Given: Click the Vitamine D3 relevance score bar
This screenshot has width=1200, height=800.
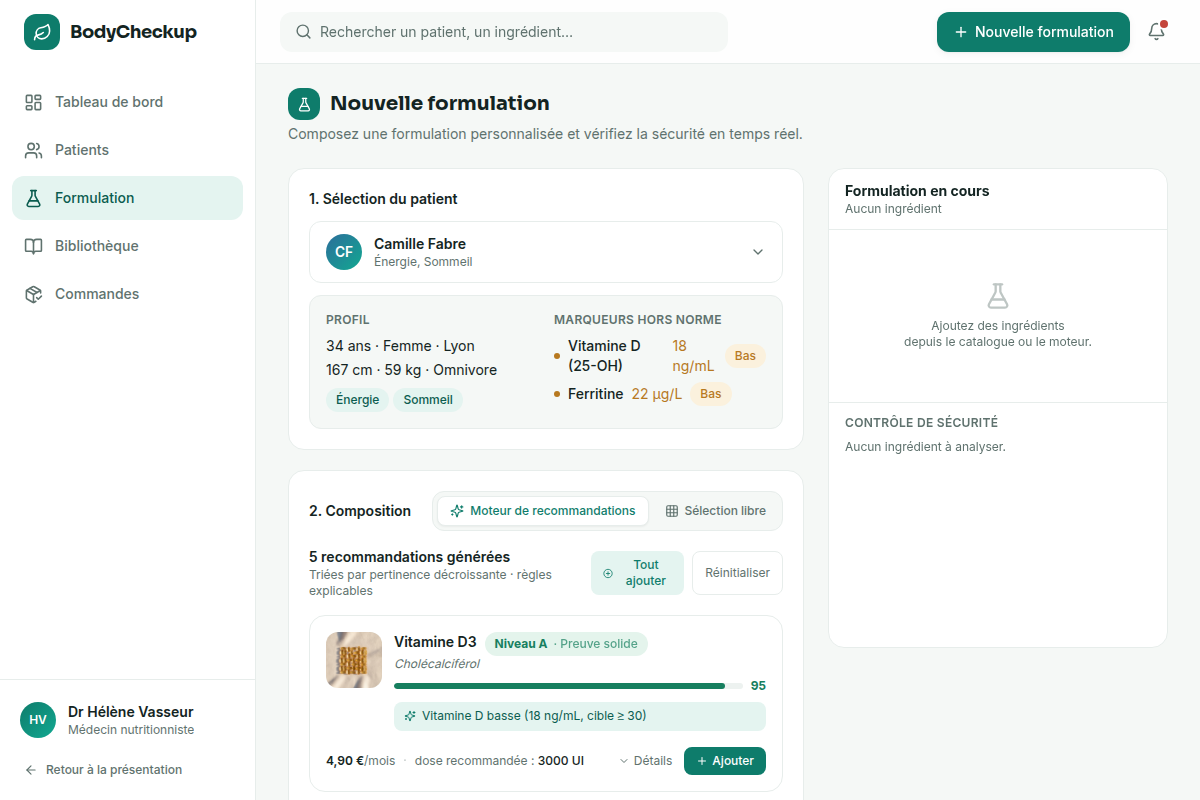Looking at the screenshot, I should (x=568, y=686).
